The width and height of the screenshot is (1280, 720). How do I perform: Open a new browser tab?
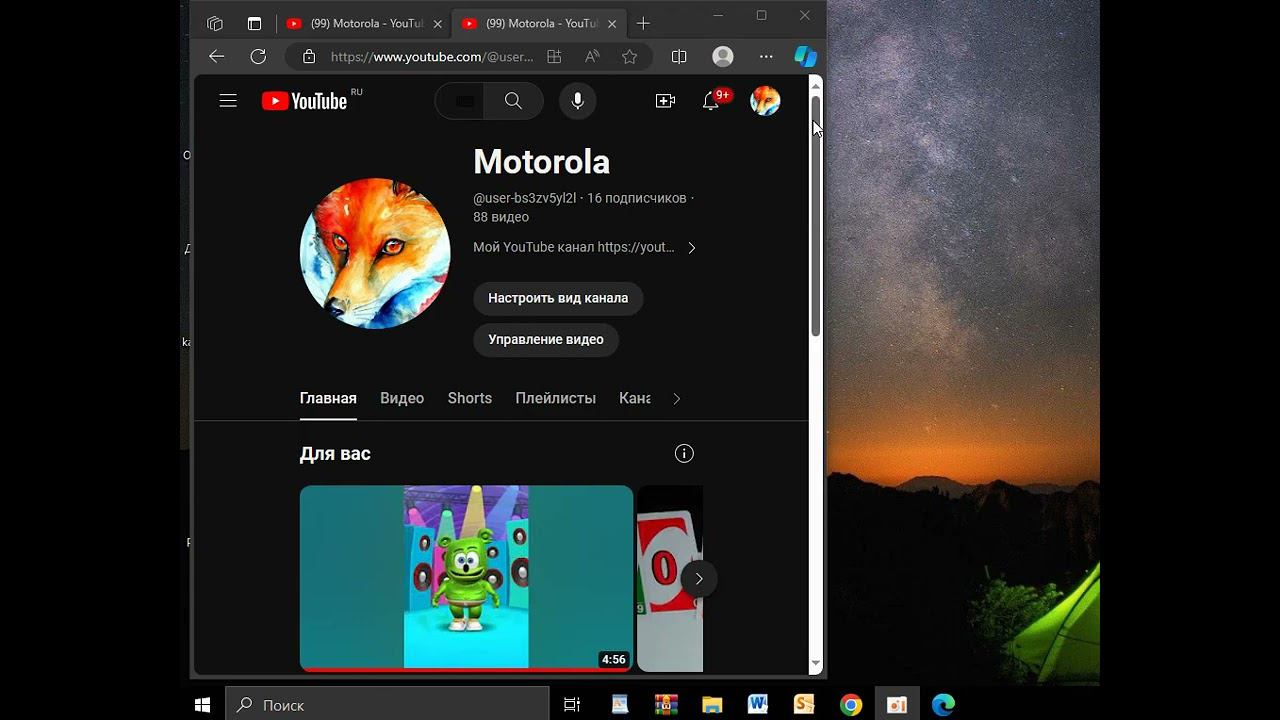[643, 23]
